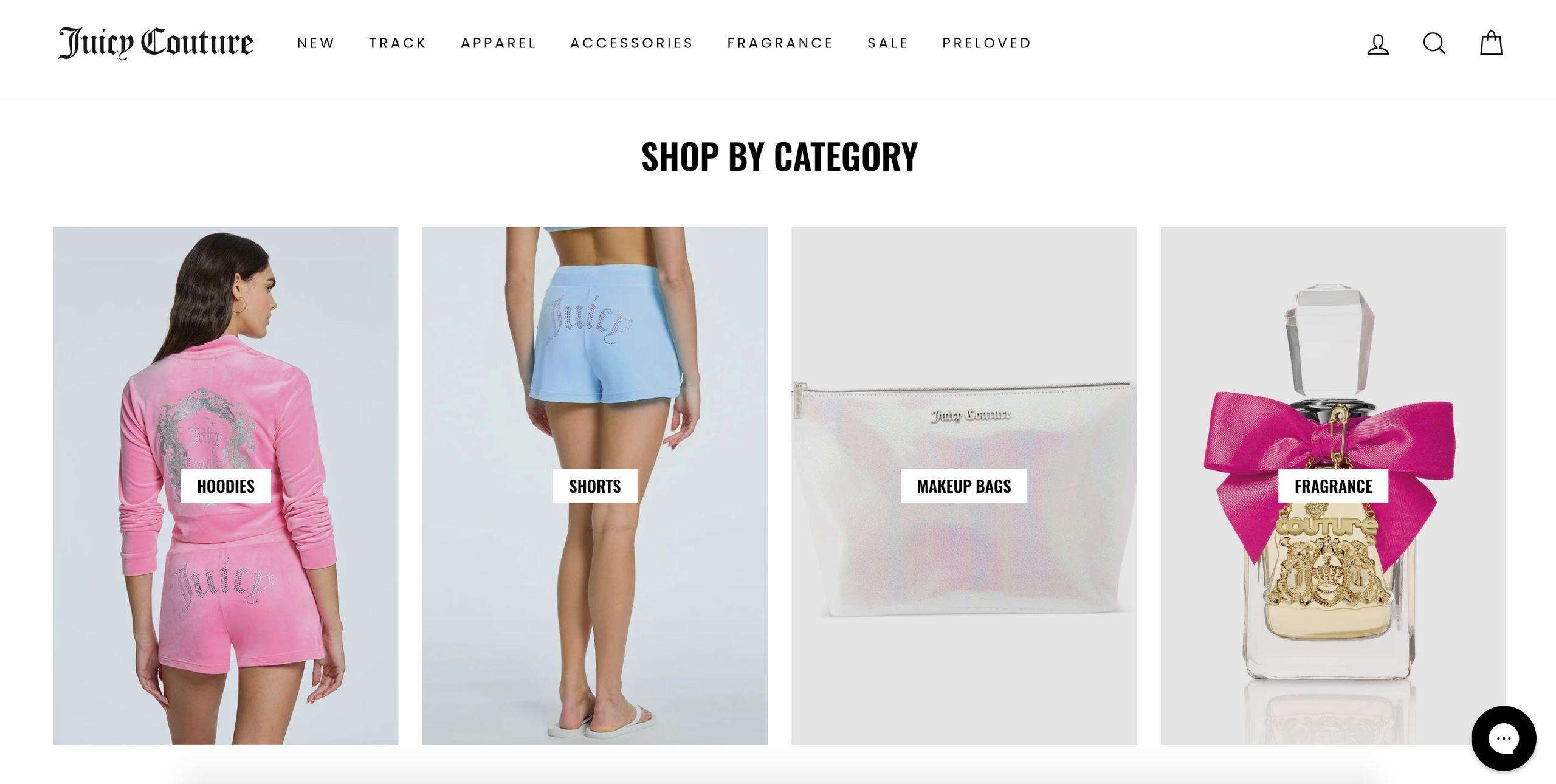
Task: Open the account login icon
Action: [x=1378, y=44]
